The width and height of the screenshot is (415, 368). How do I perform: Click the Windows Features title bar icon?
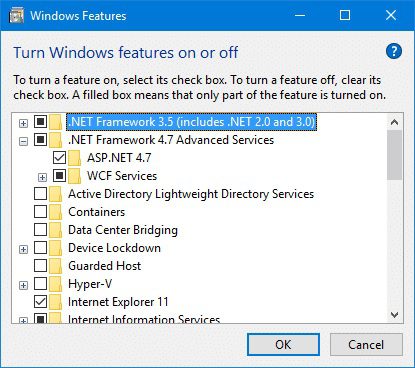pyautogui.click(x=16, y=16)
